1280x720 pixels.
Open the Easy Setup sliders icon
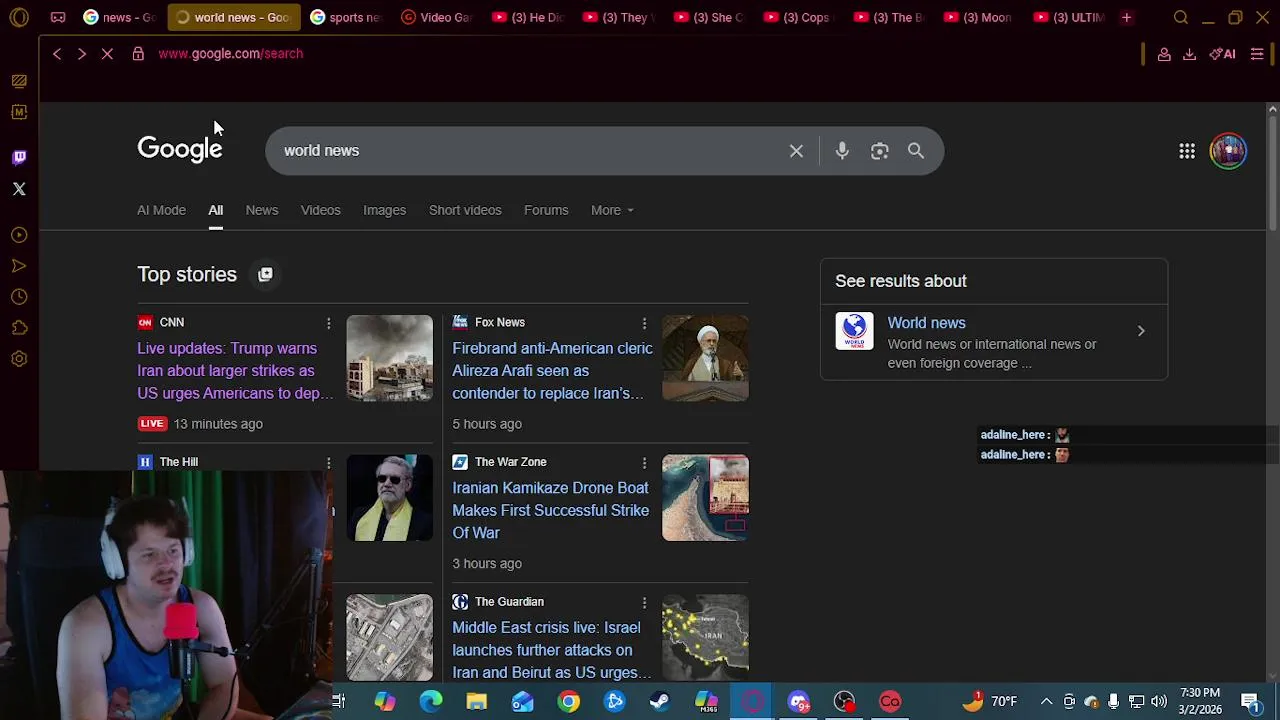1257,54
